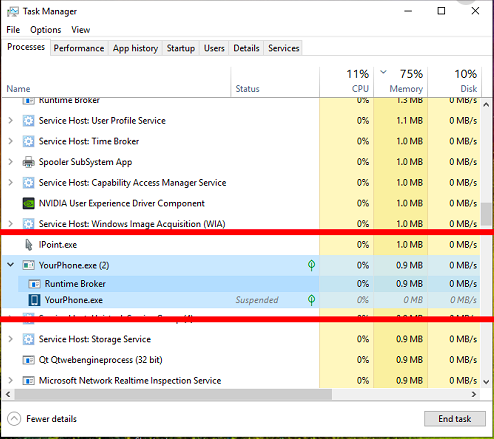Viewport: 494px width, 439px height.
Task: Click the Service Host: Time Broker gear icon
Action: click(x=28, y=141)
